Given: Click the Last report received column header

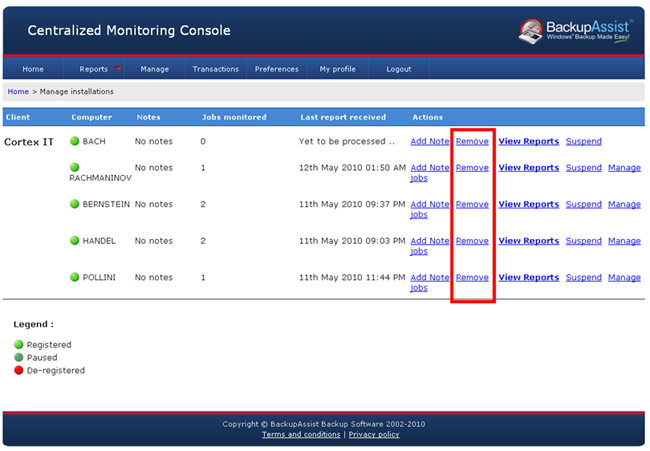Looking at the screenshot, I should (x=343, y=117).
